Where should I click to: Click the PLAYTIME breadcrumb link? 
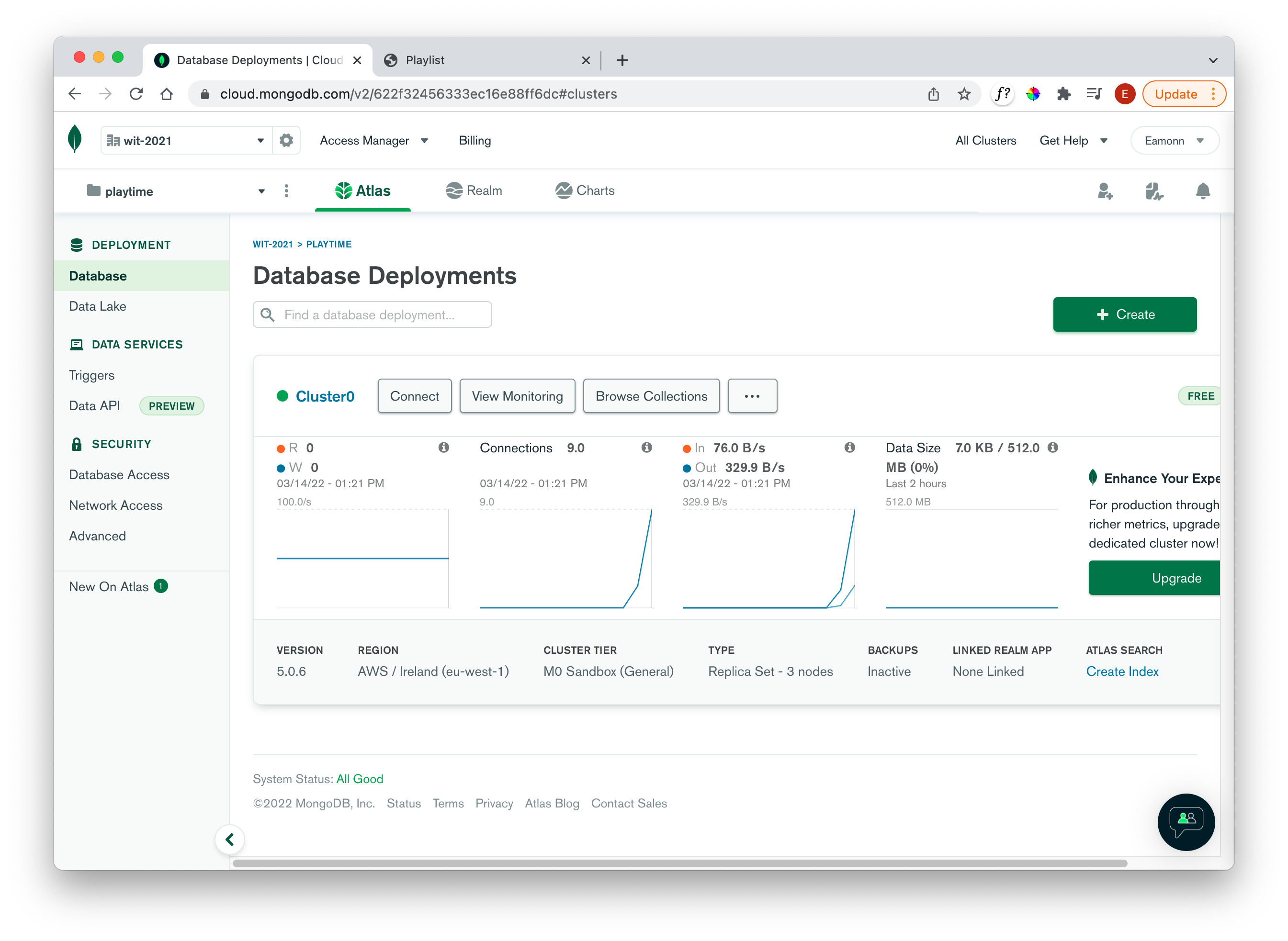click(x=328, y=245)
